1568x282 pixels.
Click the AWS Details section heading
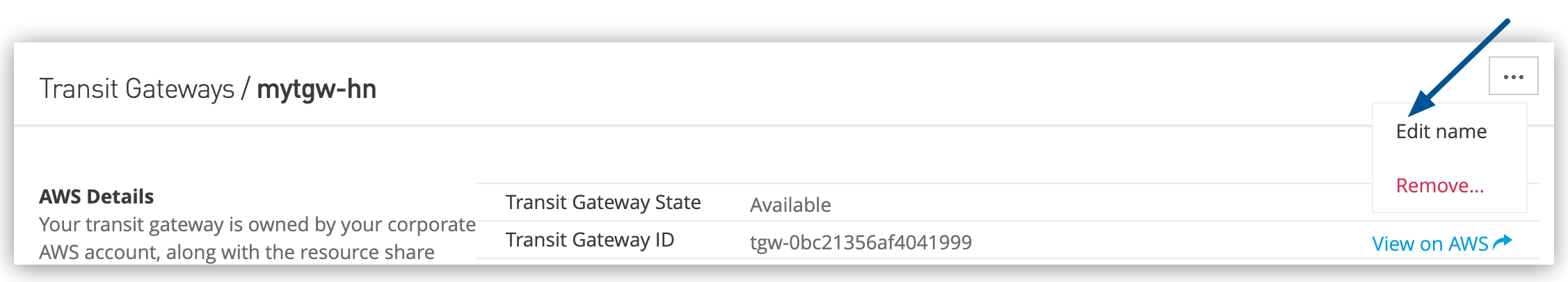(x=96, y=197)
